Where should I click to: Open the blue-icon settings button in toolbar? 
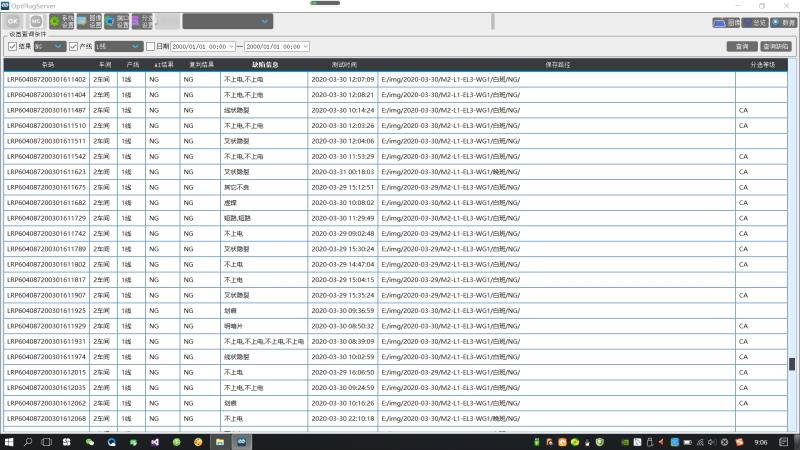point(116,21)
